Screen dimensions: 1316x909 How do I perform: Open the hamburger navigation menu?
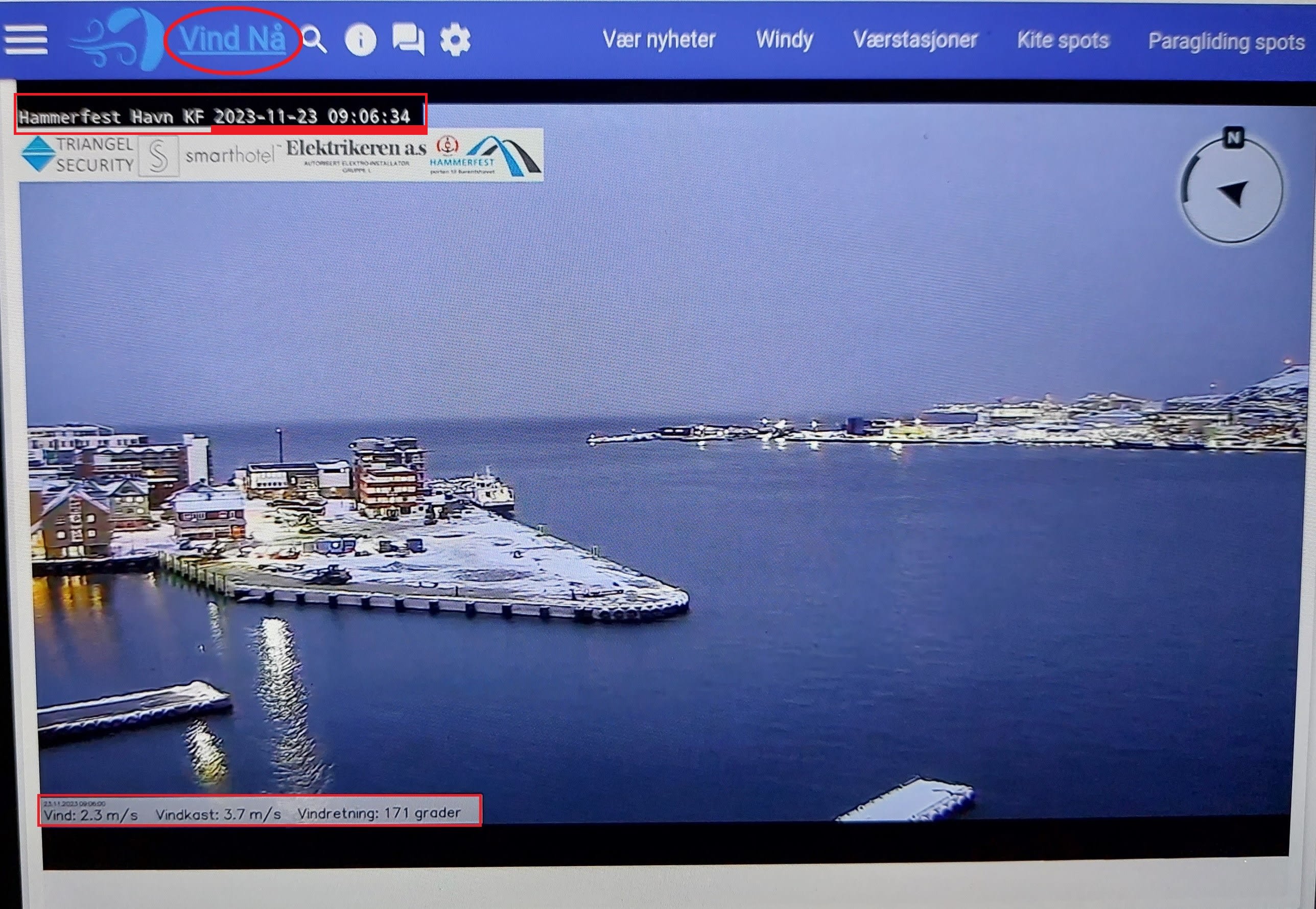pos(26,40)
